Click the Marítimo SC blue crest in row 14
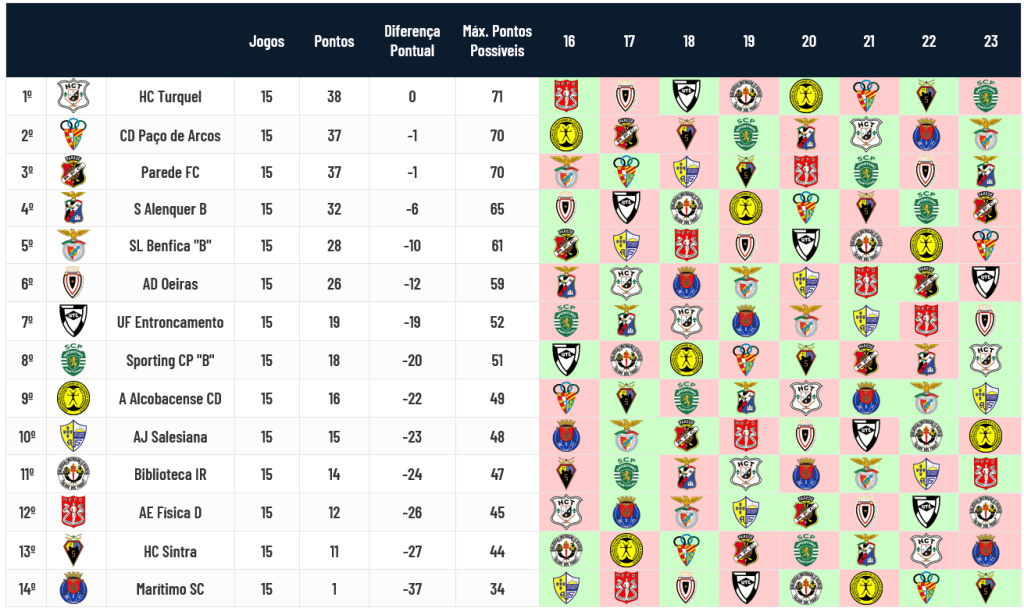The height and width of the screenshot is (608, 1024). pos(73,588)
